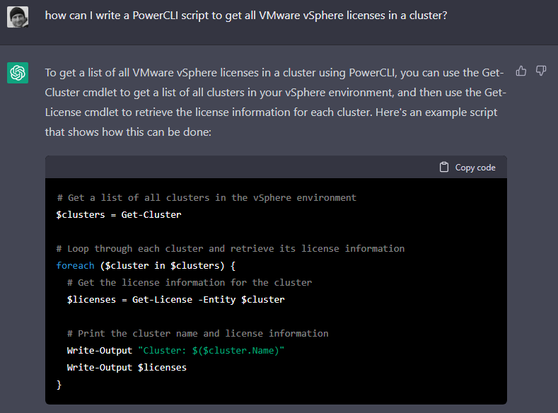Click the thumbs down feedback icon
This screenshot has width=558, height=413.
pyautogui.click(x=541, y=71)
